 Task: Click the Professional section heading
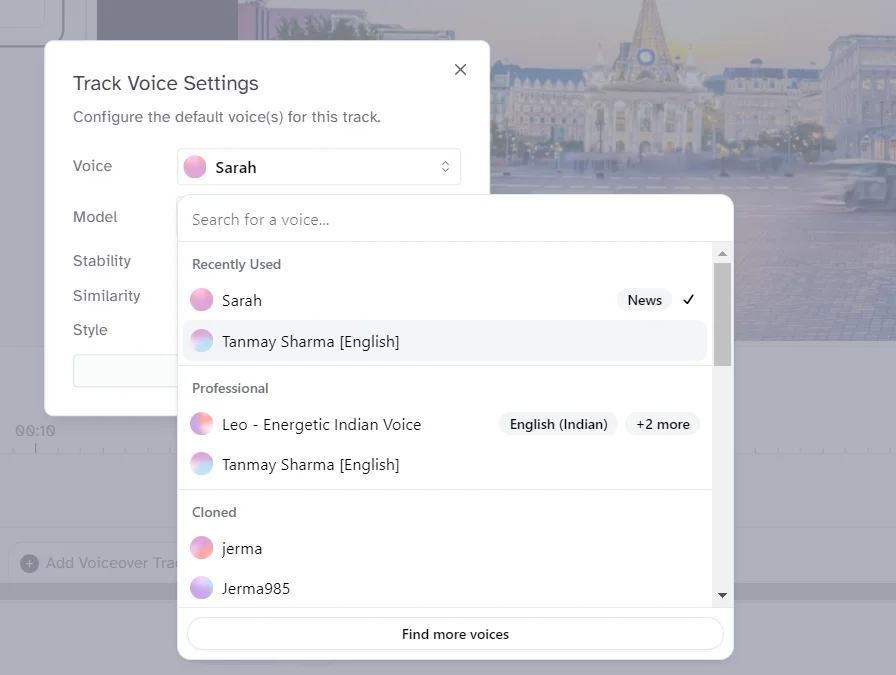(230, 388)
